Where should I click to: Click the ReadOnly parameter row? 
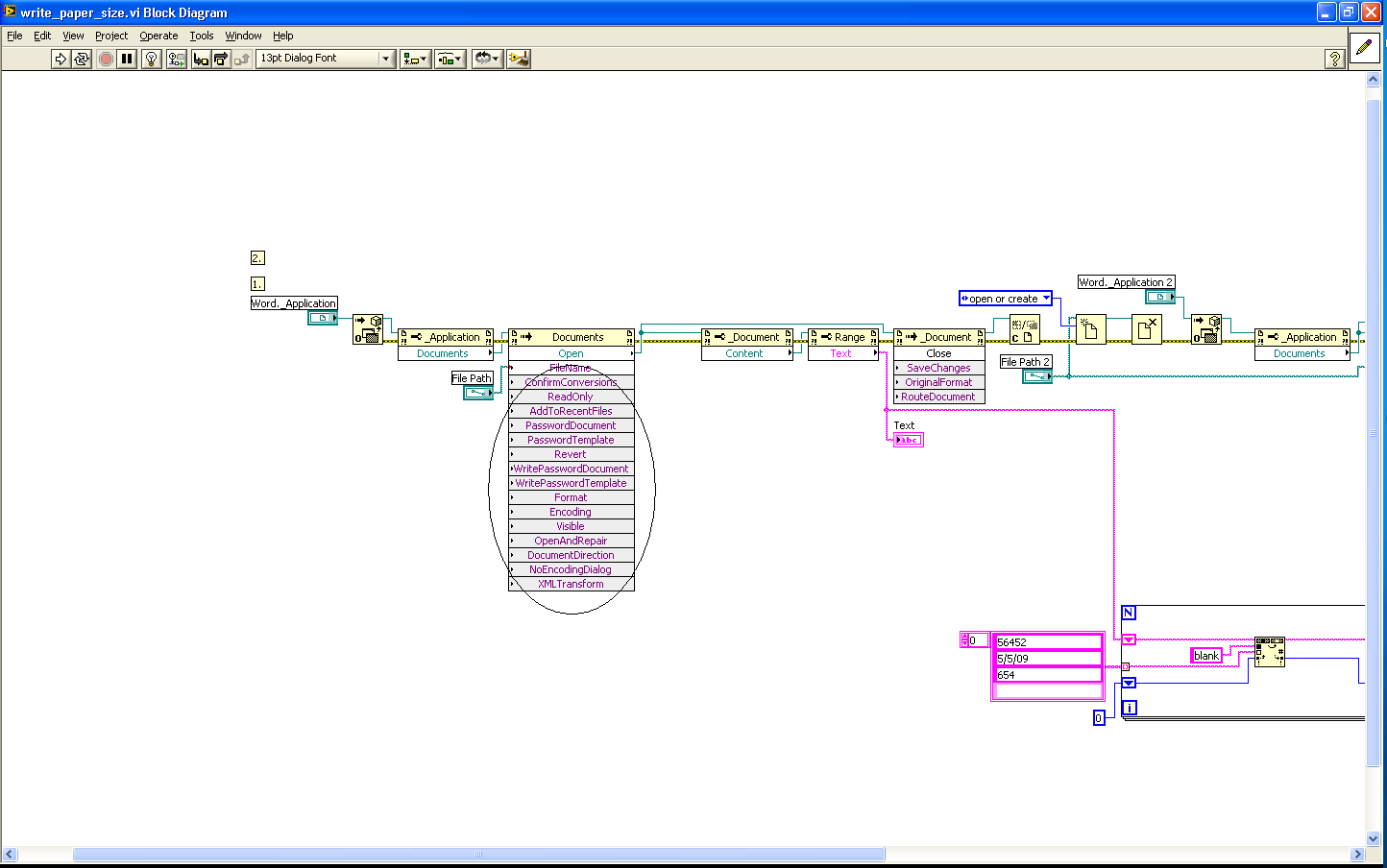coord(572,397)
